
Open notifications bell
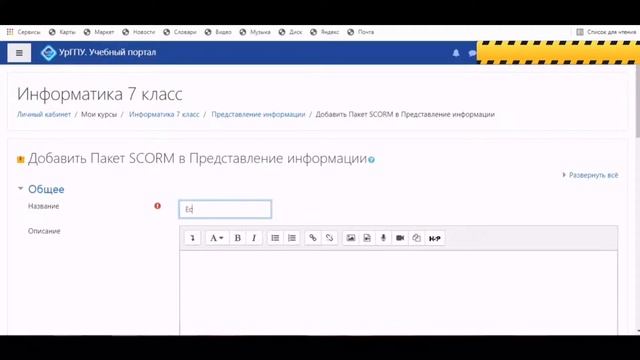point(456,53)
